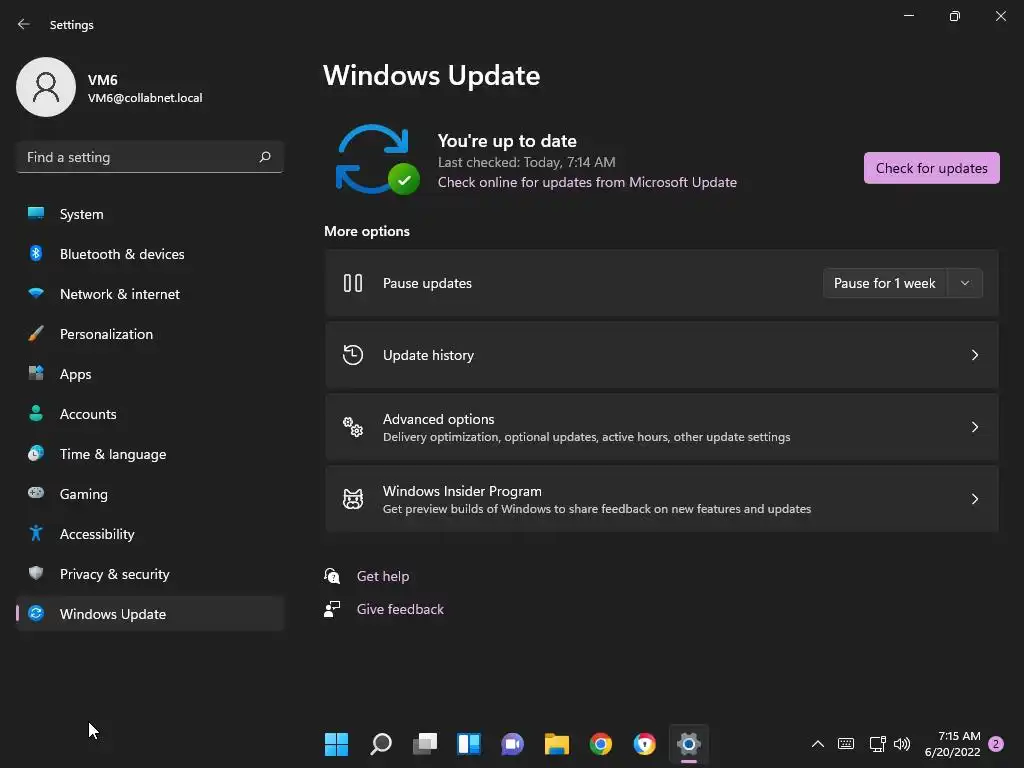Click Check online for updates from Microsoft Update

coord(587,182)
